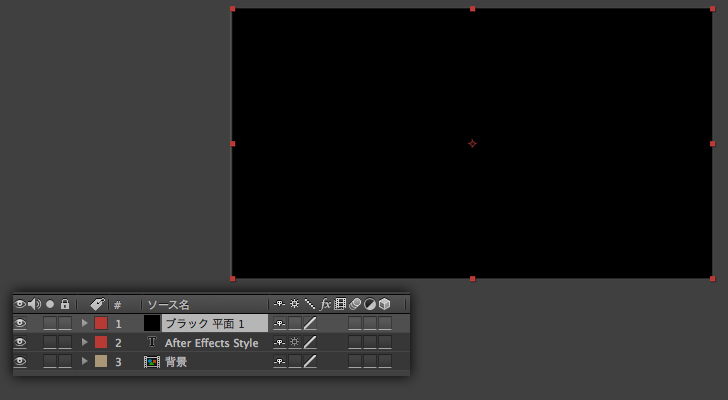
Task: Click the top-center red edge handle of solid
Action: coord(473,9)
